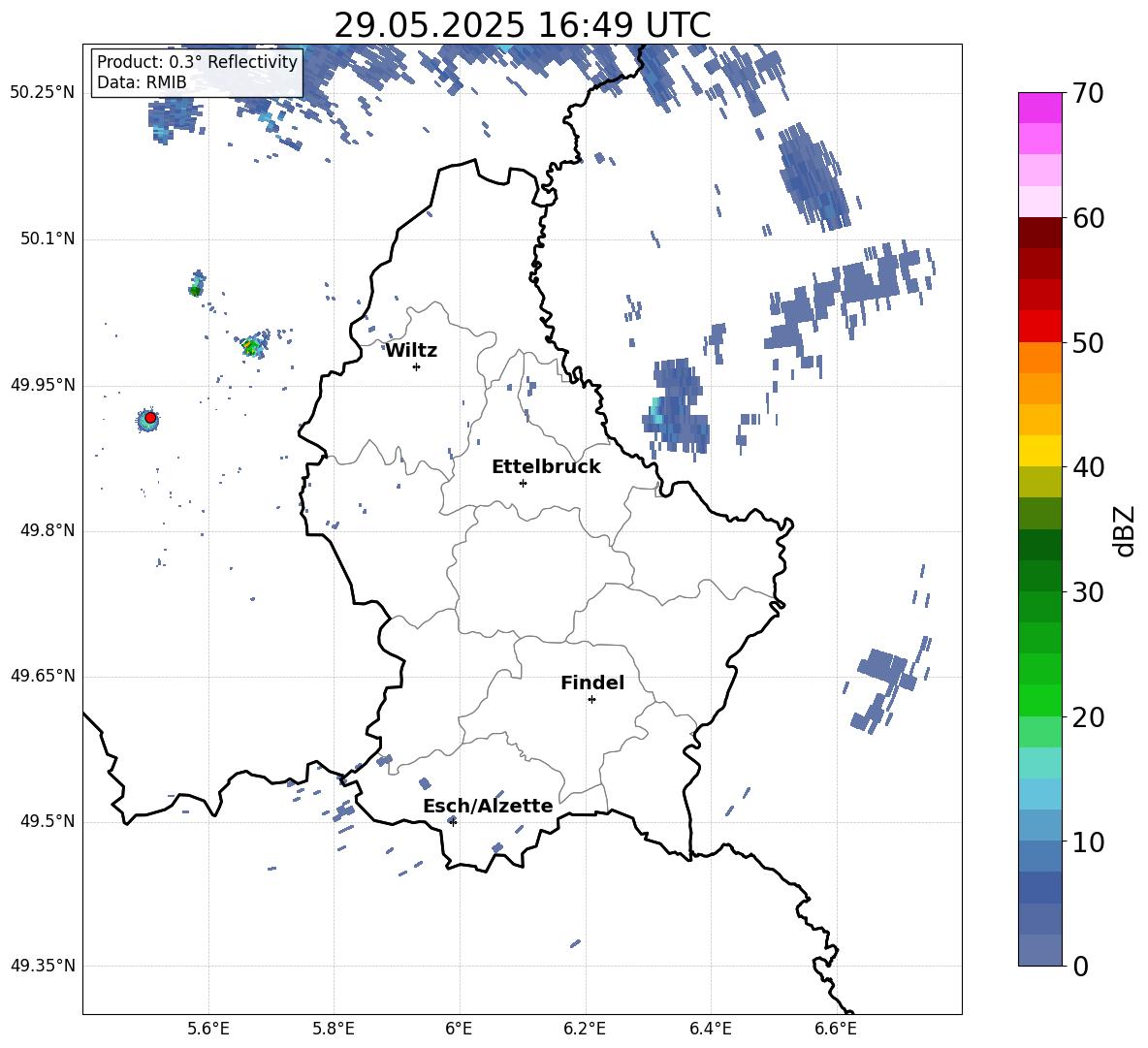
Task: Click the colorbar tick value 50
Action: click(1088, 342)
